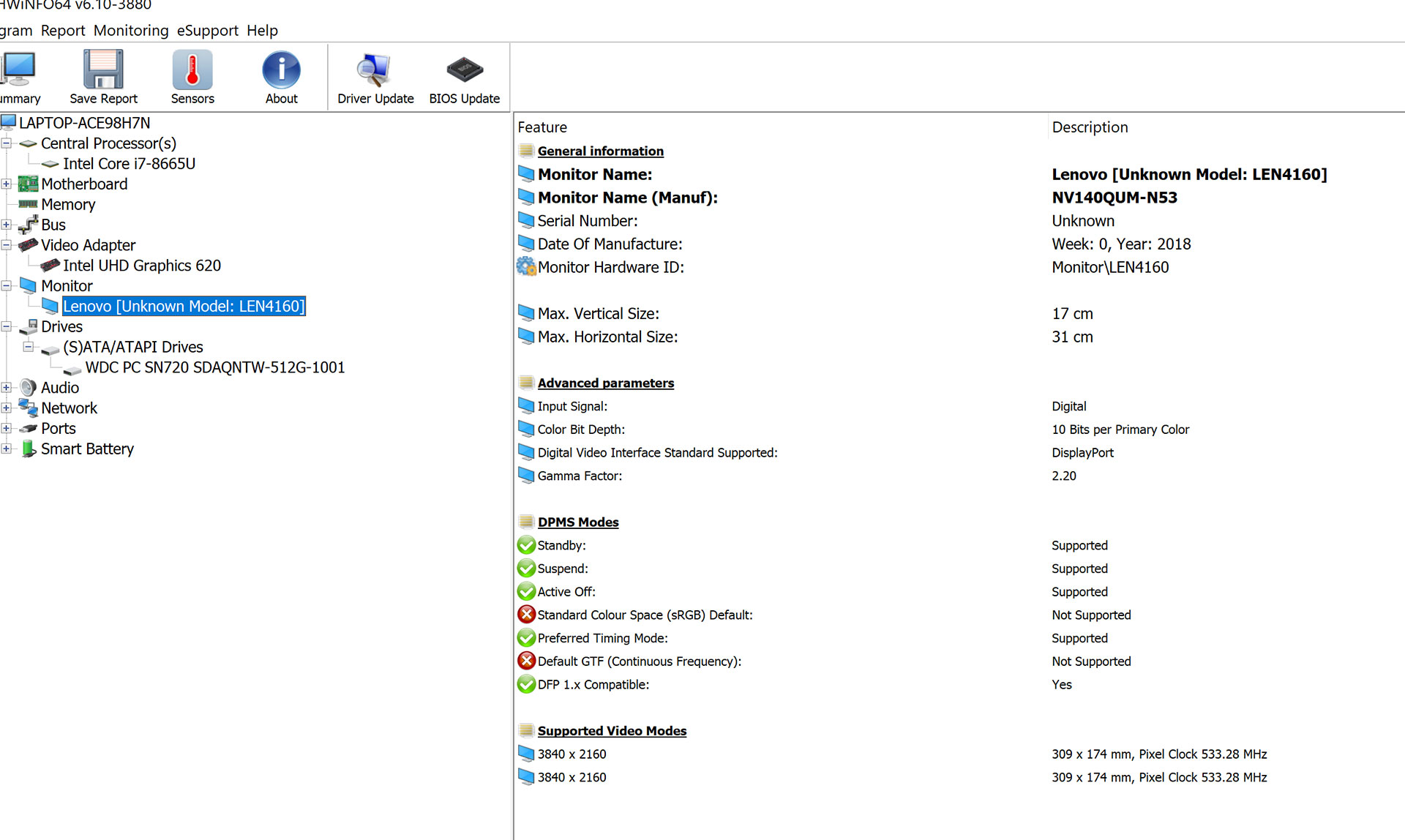Click the NV140QUM-N53 monitor name value
The height and width of the screenshot is (840, 1405).
click(x=1114, y=198)
